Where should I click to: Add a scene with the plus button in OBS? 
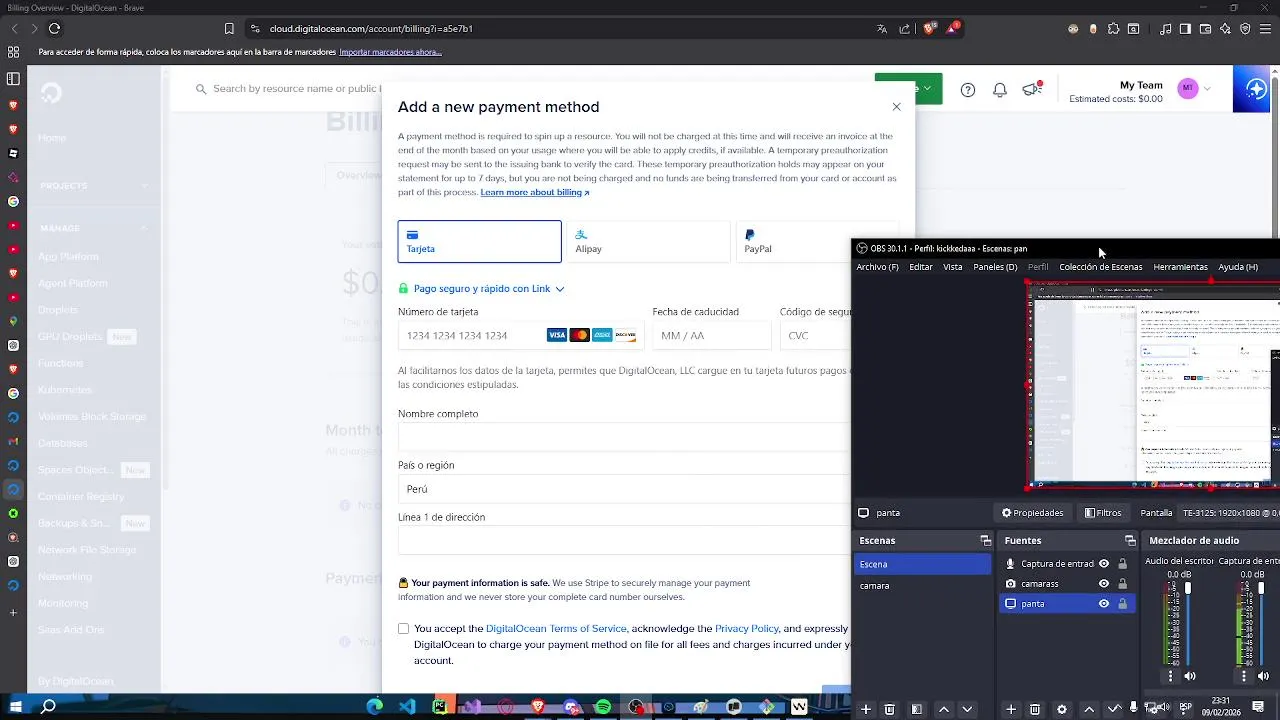(866, 709)
